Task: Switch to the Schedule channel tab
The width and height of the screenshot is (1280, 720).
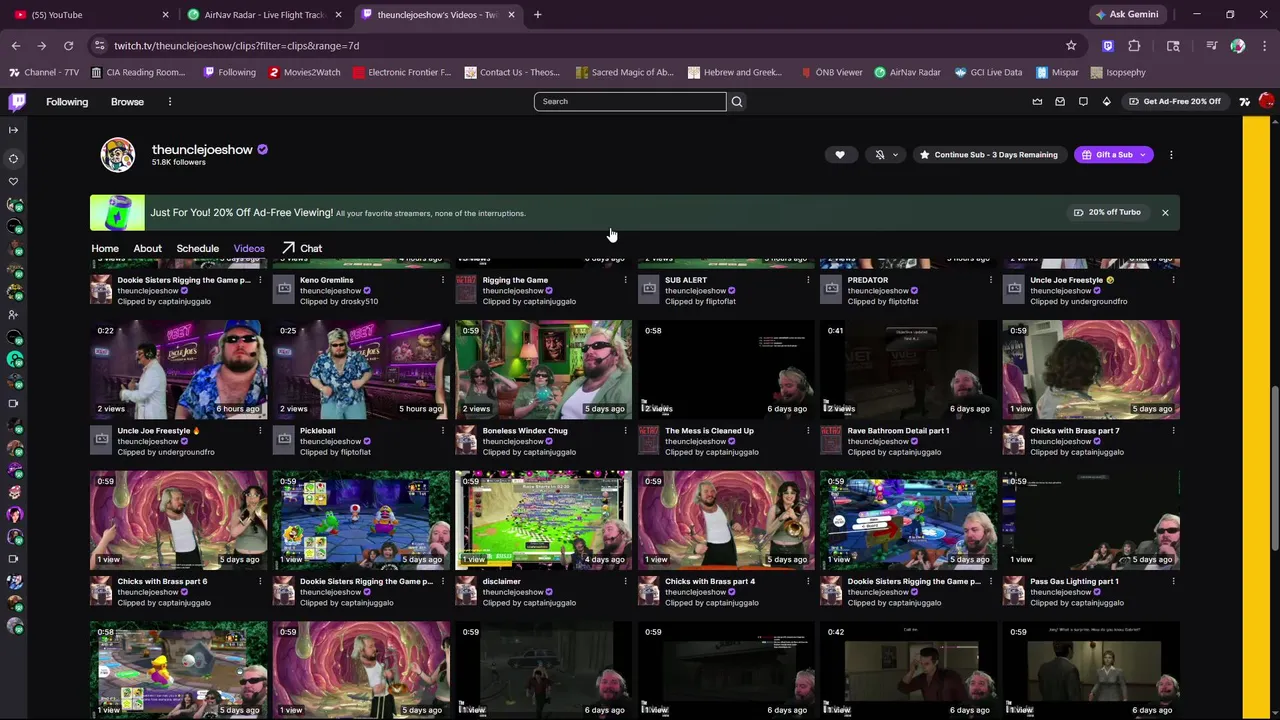Action: pos(198,248)
